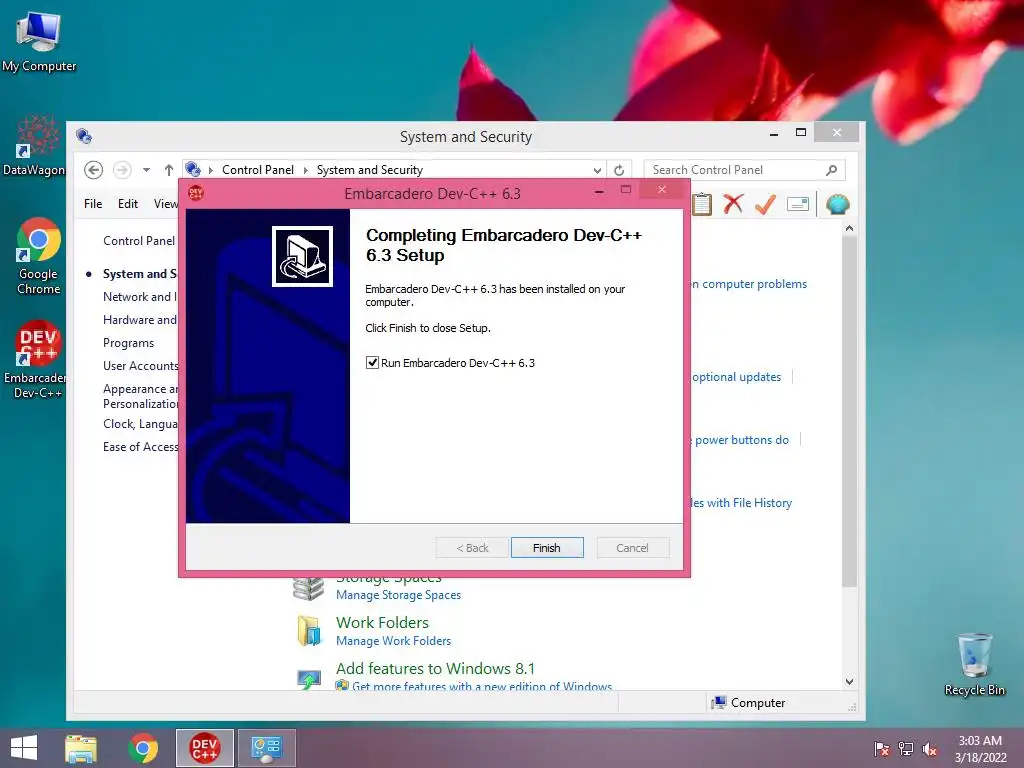Expand breadcrumb arrow after Control Panel
1024x768 pixels.
coord(305,170)
